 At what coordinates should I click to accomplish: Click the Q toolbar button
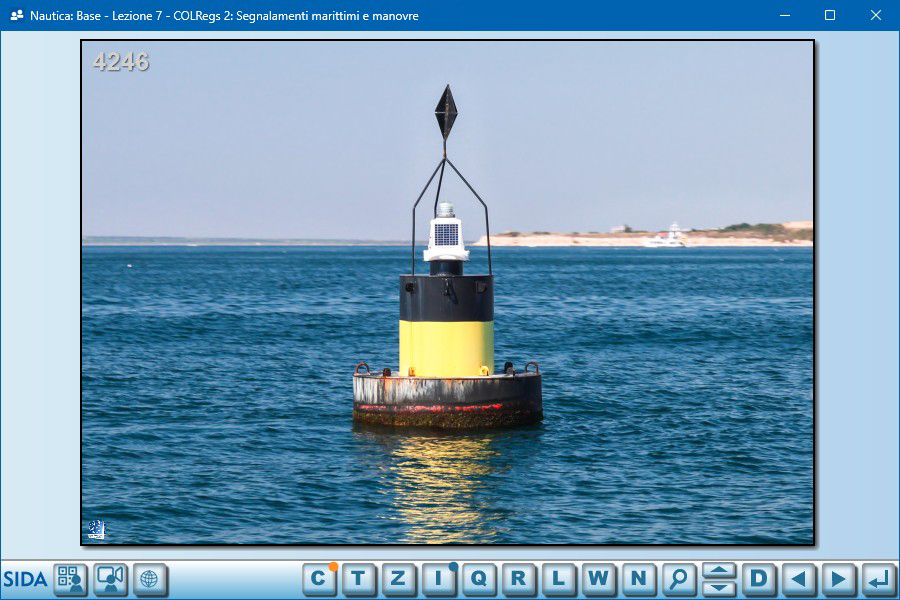click(478, 578)
